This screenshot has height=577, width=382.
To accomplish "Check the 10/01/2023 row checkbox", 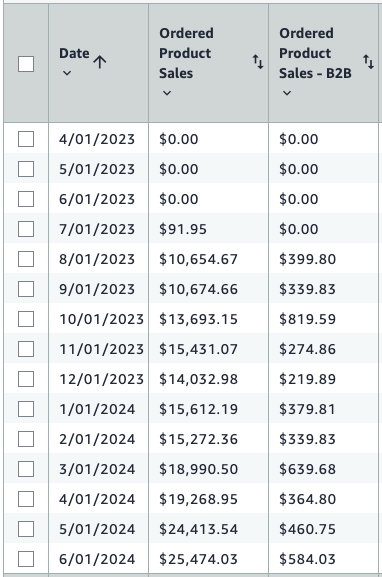I will point(26,319).
